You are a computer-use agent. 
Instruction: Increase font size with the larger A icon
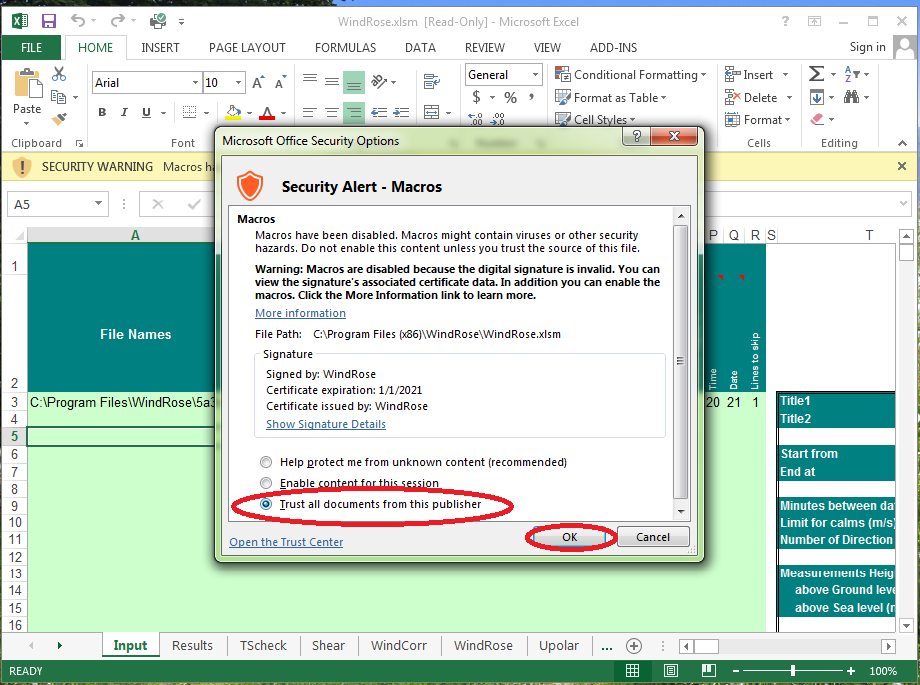pyautogui.click(x=258, y=83)
